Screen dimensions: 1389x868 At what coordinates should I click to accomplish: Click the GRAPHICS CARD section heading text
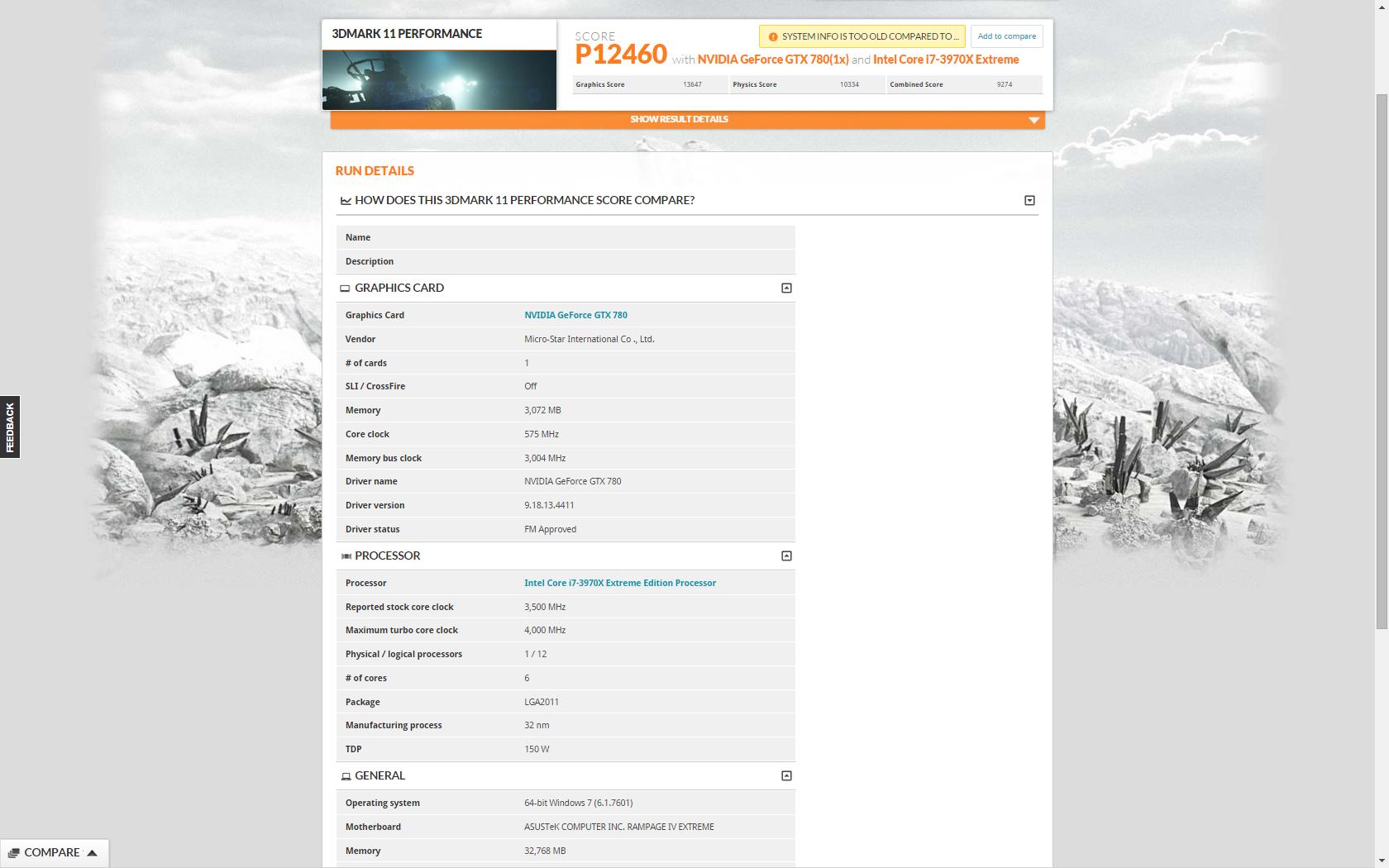399,288
